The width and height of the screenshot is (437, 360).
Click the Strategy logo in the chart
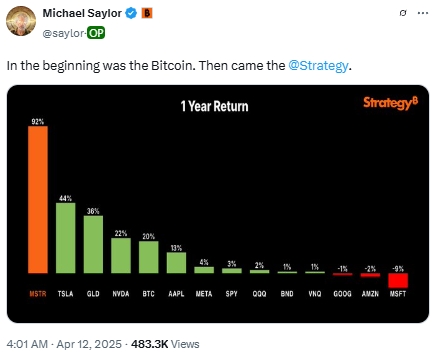[390, 103]
